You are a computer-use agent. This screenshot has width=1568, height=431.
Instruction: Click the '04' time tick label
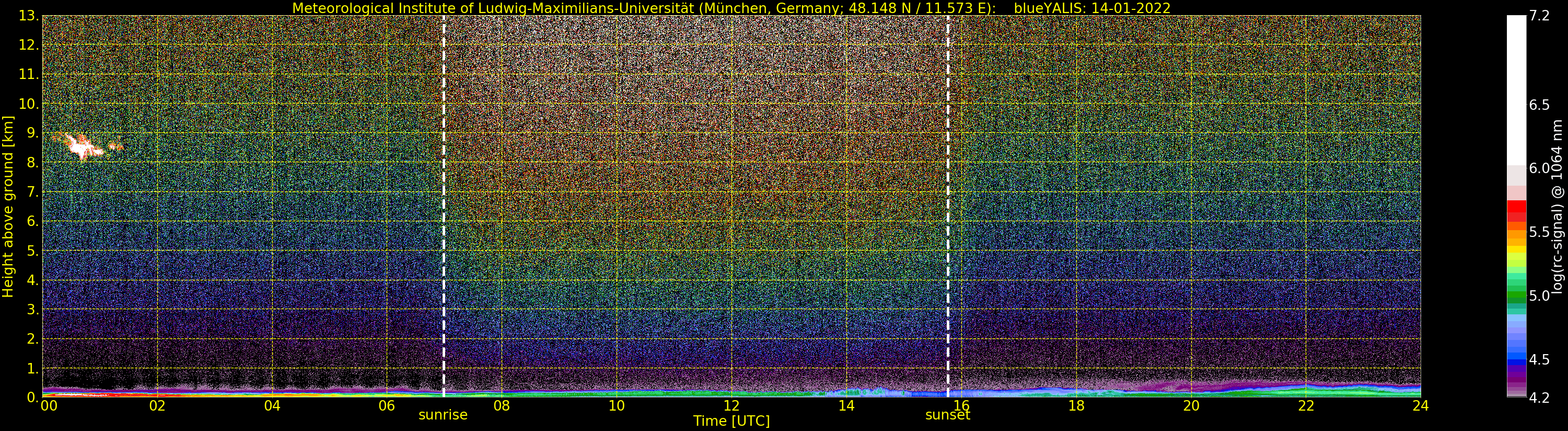272,405
